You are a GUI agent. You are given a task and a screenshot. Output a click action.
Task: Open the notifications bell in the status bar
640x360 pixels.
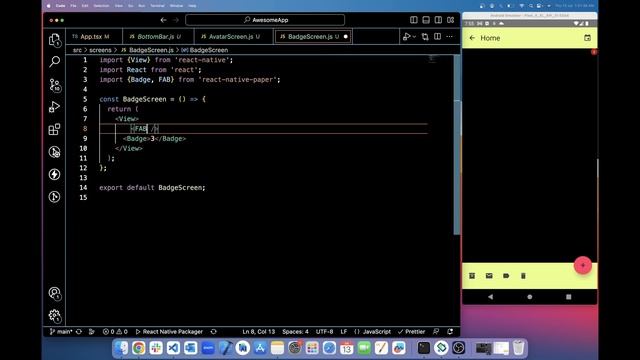tap(450, 332)
